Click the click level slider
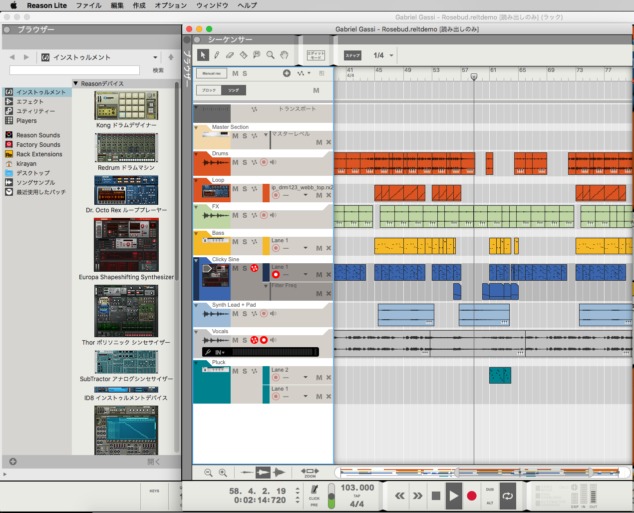The height and width of the screenshot is (513, 634). (331, 496)
